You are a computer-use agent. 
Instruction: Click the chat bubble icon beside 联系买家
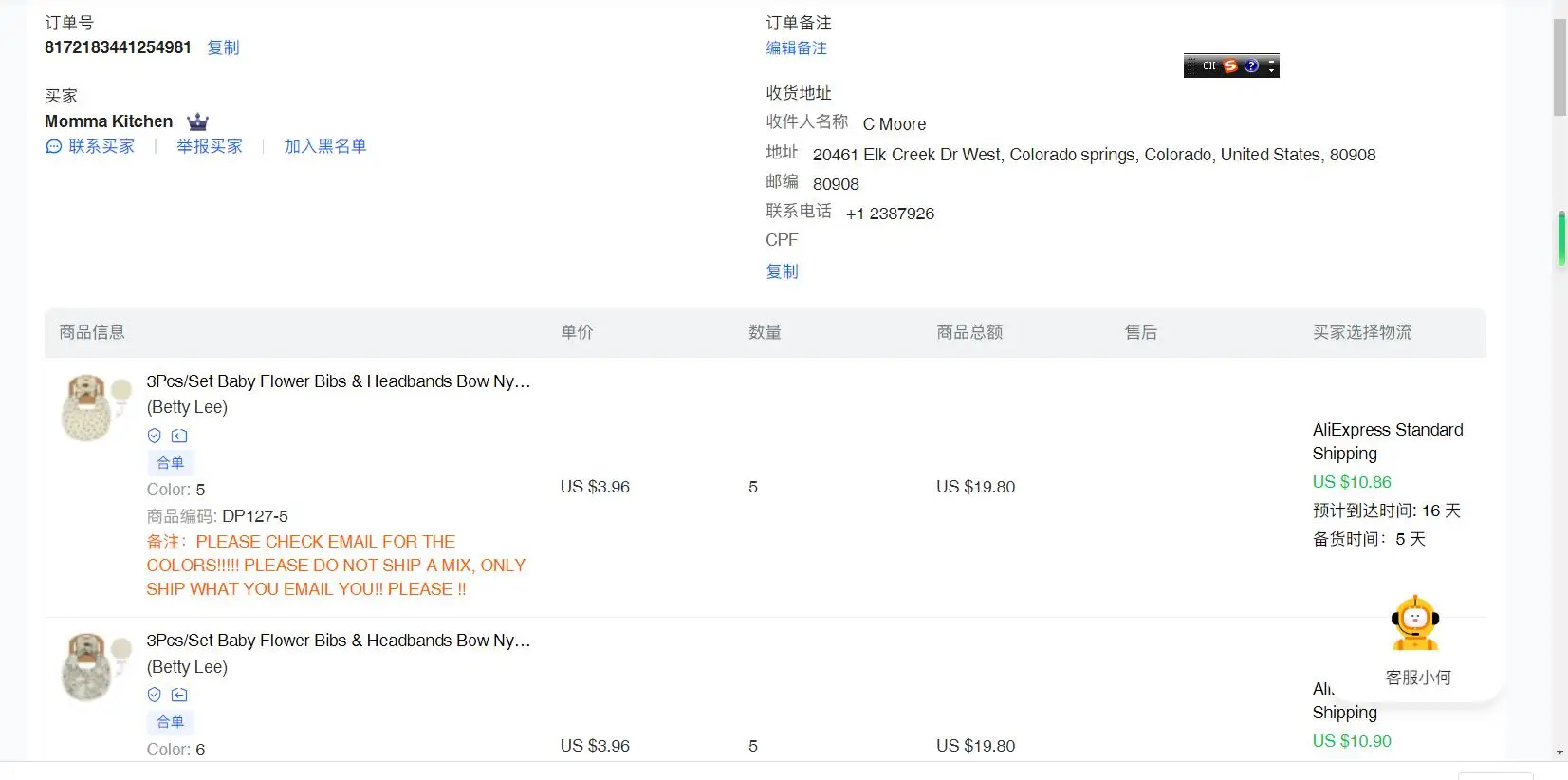tap(53, 146)
